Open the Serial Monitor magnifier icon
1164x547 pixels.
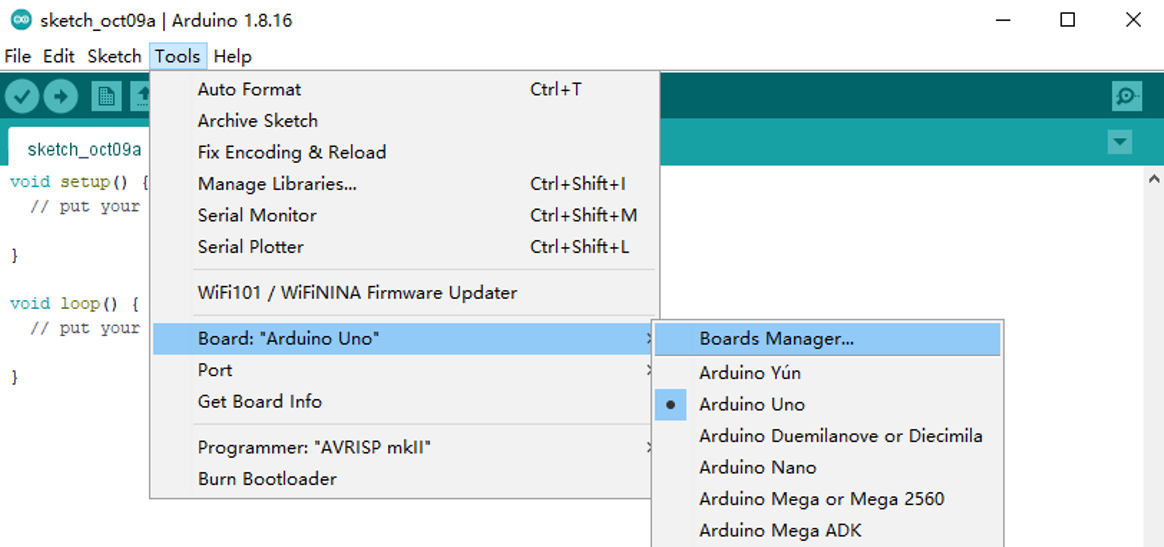coord(1127,96)
